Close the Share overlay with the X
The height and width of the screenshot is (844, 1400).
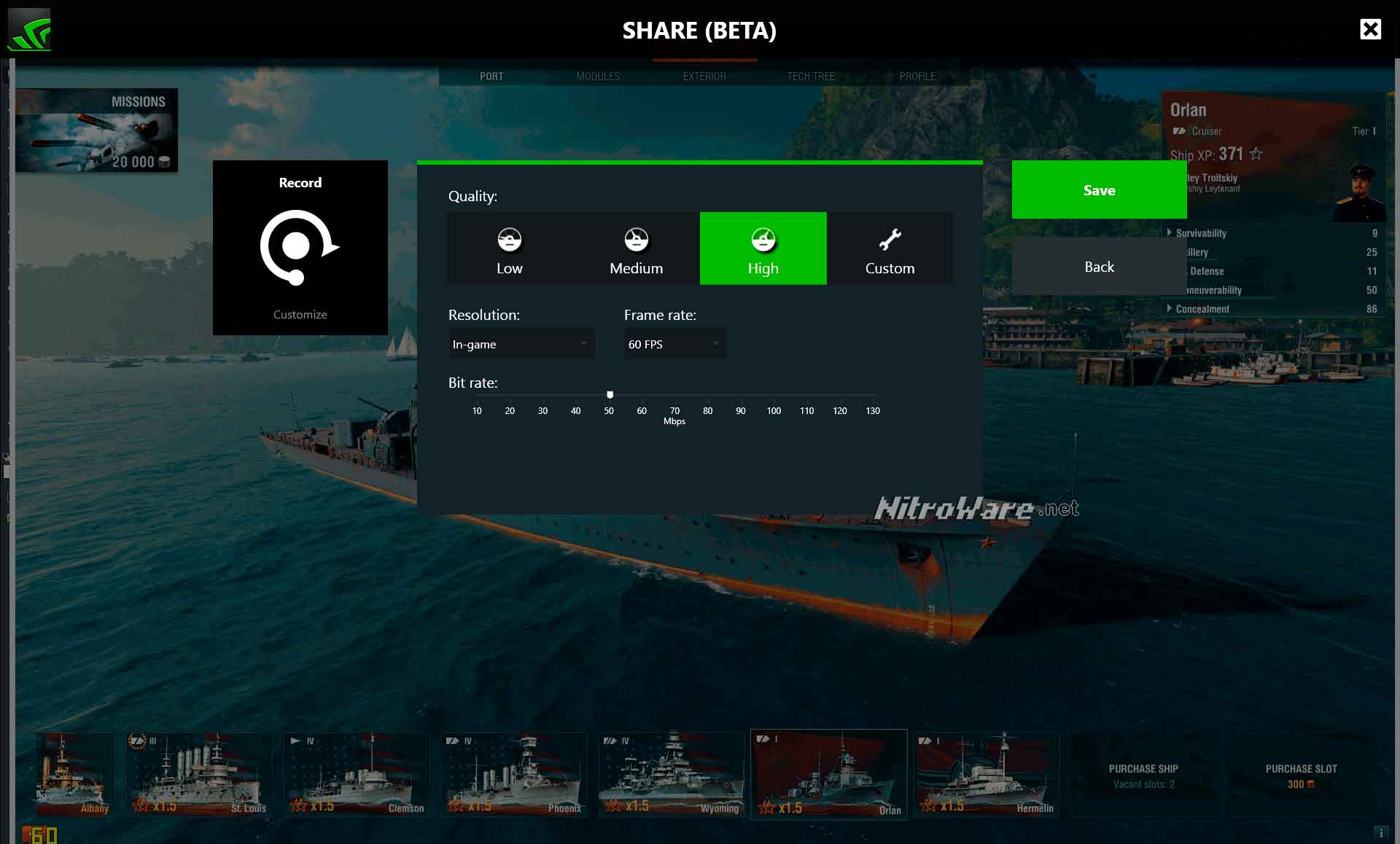pyautogui.click(x=1370, y=29)
